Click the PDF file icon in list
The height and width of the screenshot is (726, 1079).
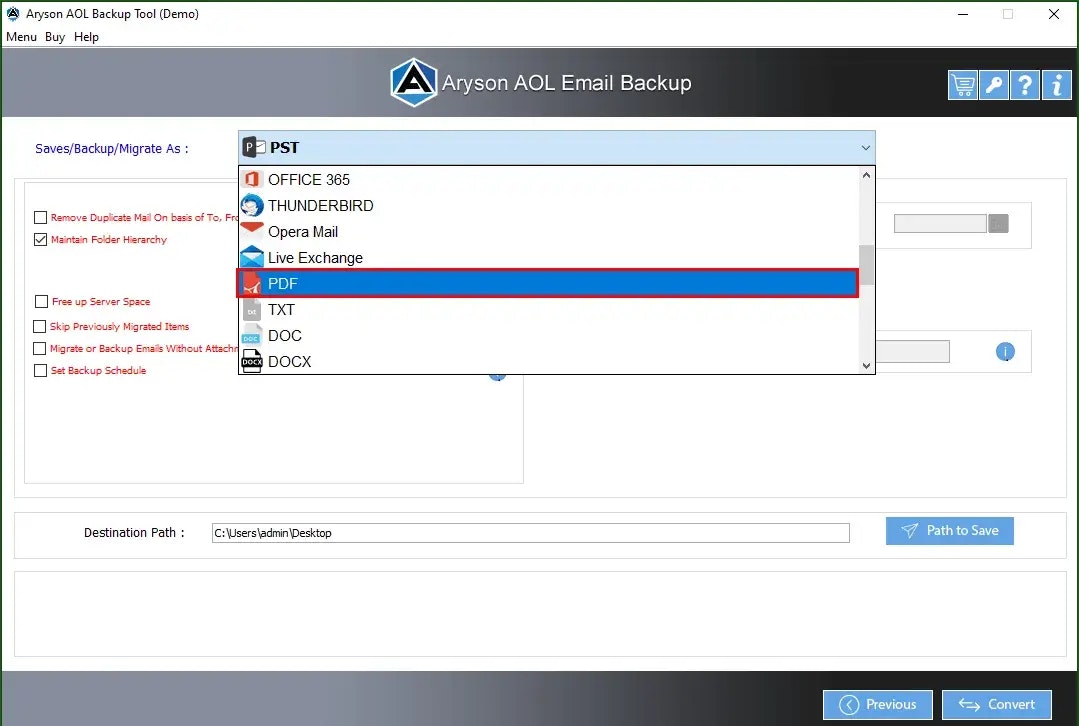click(252, 284)
